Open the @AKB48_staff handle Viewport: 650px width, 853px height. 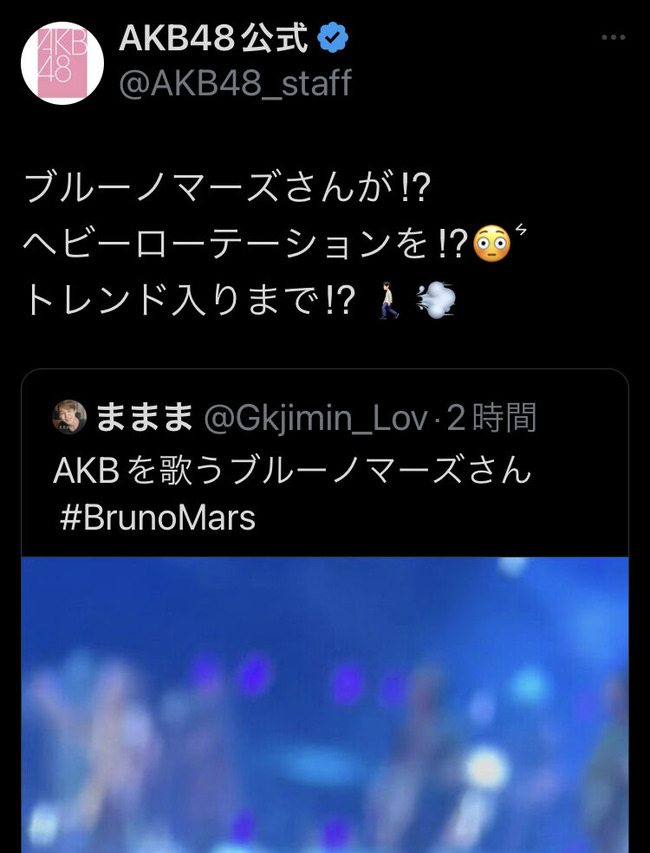(235, 83)
